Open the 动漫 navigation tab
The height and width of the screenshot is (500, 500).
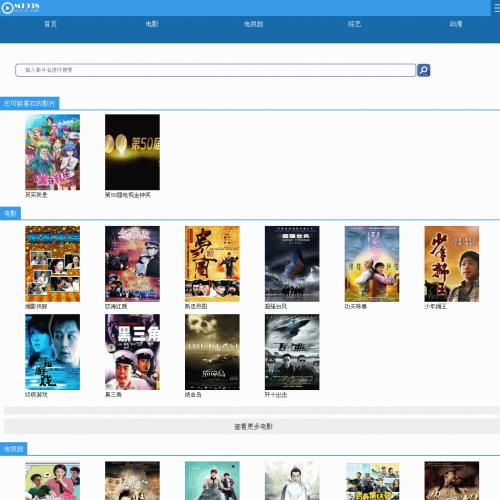click(x=456, y=24)
